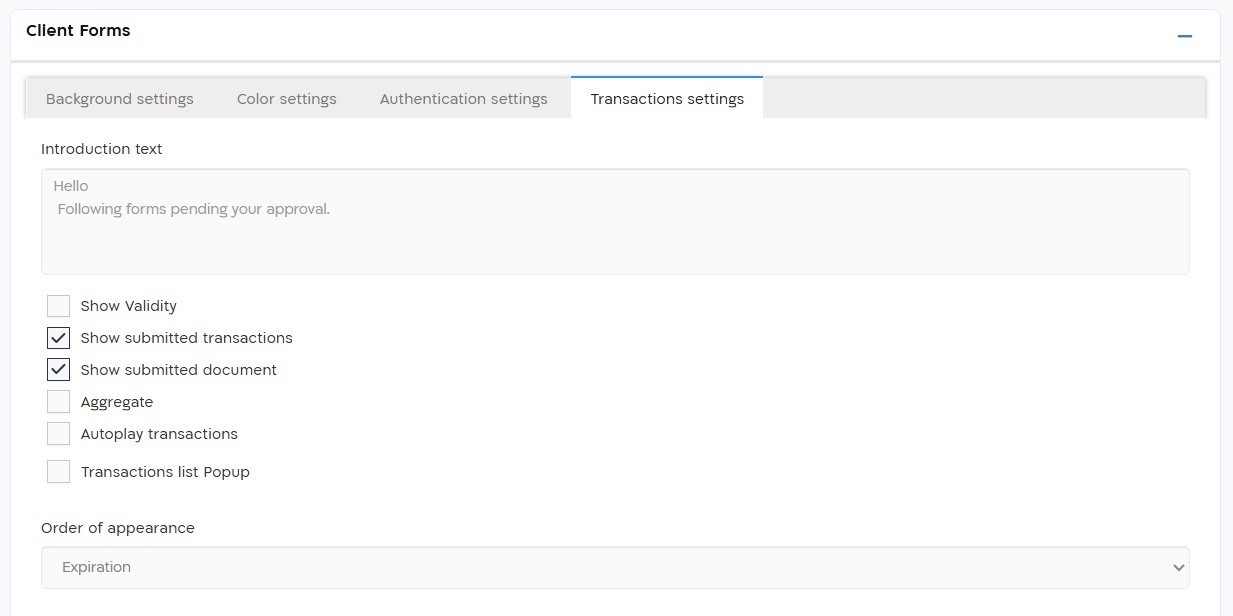Enable Autoplay transactions checkbox
The height and width of the screenshot is (616, 1233).
(x=59, y=434)
